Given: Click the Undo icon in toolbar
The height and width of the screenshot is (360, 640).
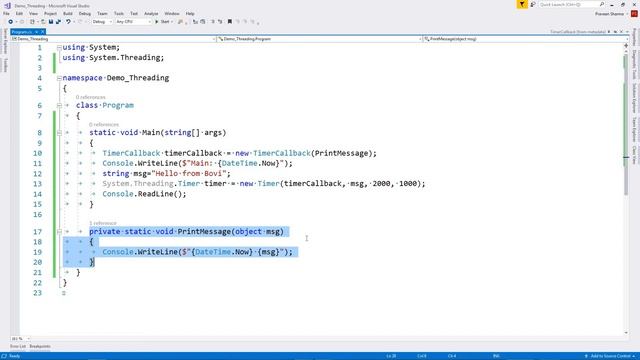Looking at the screenshot, I should pos(68,22).
